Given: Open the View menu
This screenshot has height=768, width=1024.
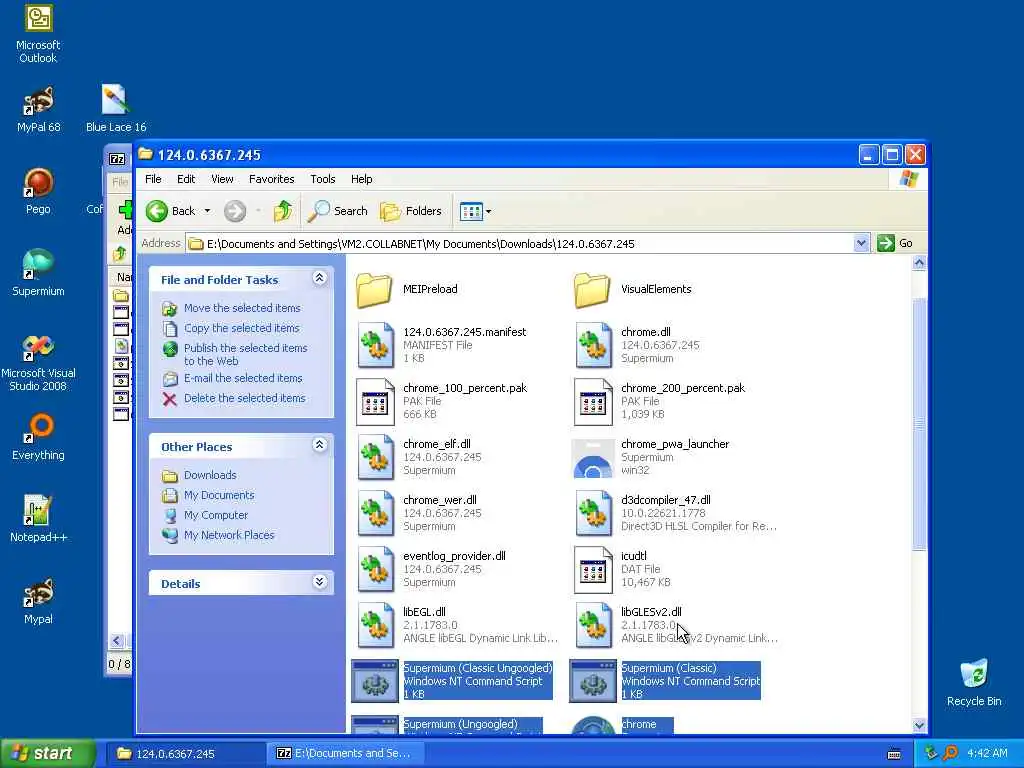Looking at the screenshot, I should 222,179.
